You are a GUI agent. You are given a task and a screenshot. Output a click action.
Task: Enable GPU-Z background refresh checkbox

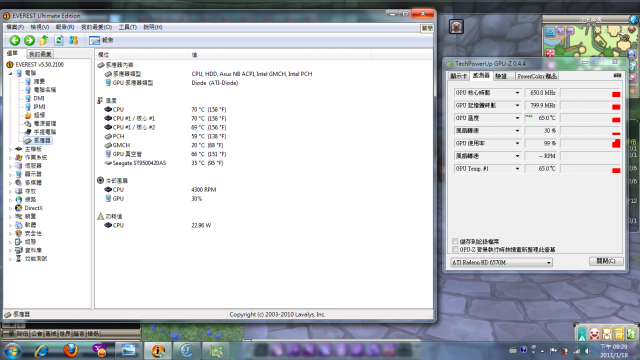tap(455, 249)
